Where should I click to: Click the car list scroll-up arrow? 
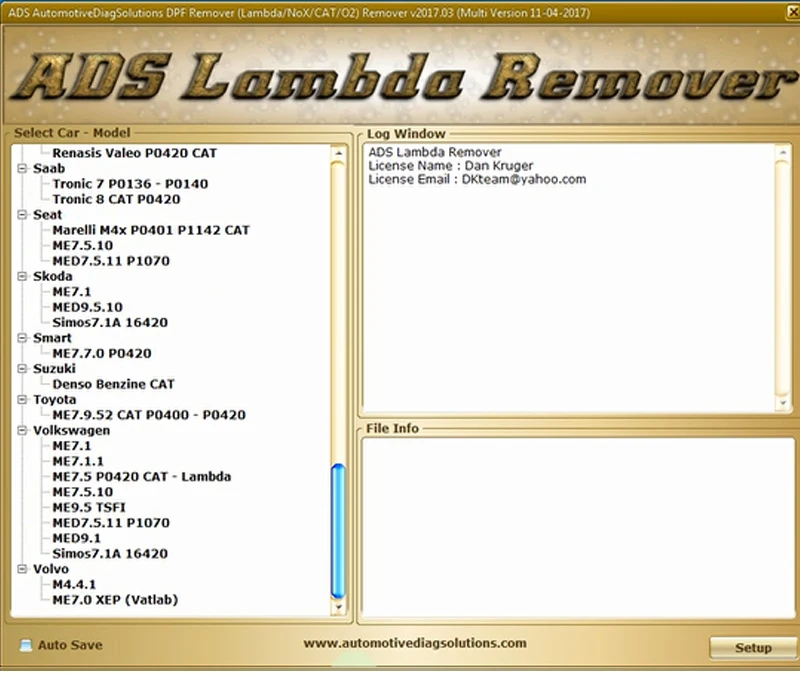[x=338, y=153]
